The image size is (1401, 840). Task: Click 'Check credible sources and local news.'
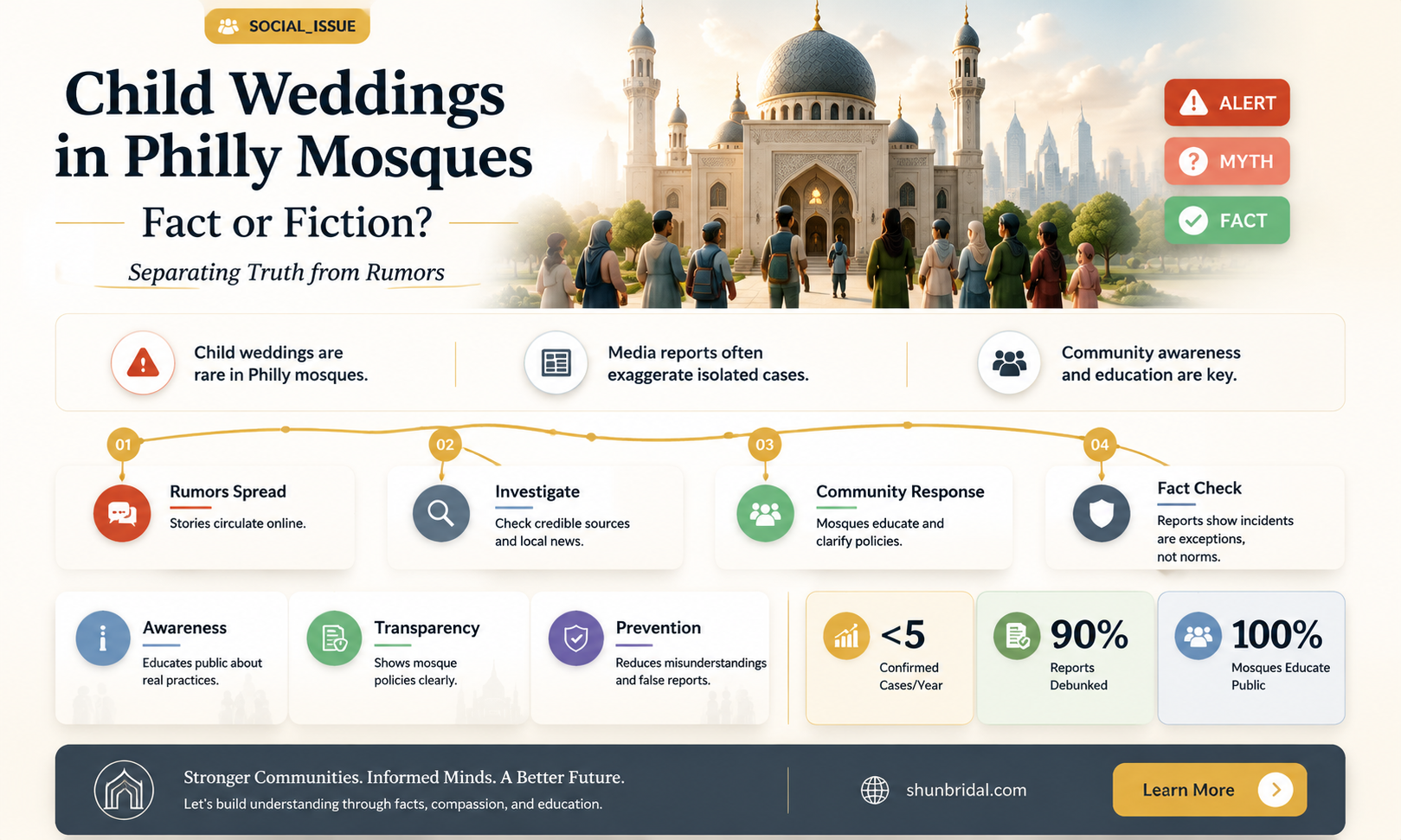click(x=562, y=532)
